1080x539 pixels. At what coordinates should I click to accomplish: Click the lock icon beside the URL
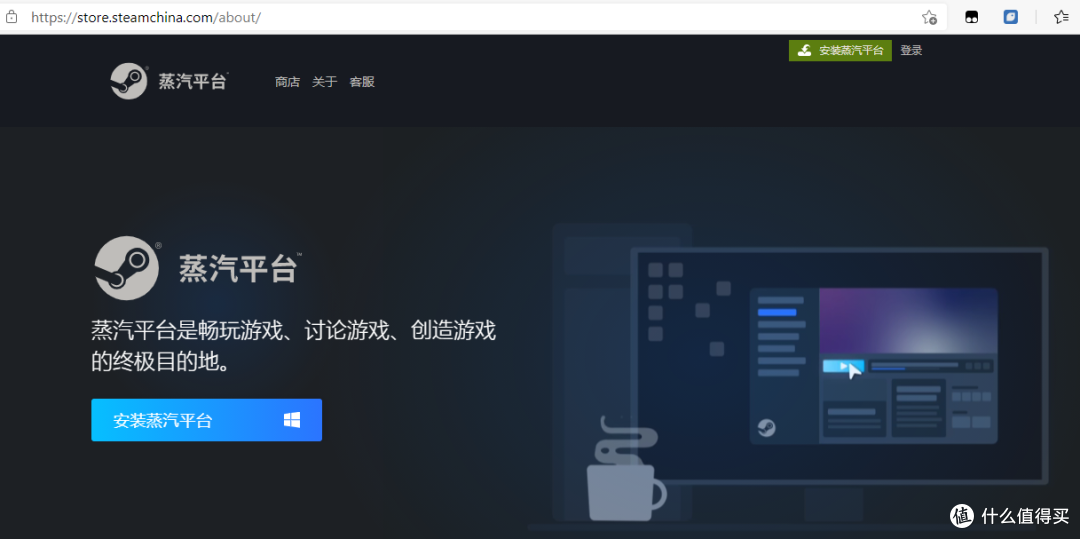click(11, 17)
